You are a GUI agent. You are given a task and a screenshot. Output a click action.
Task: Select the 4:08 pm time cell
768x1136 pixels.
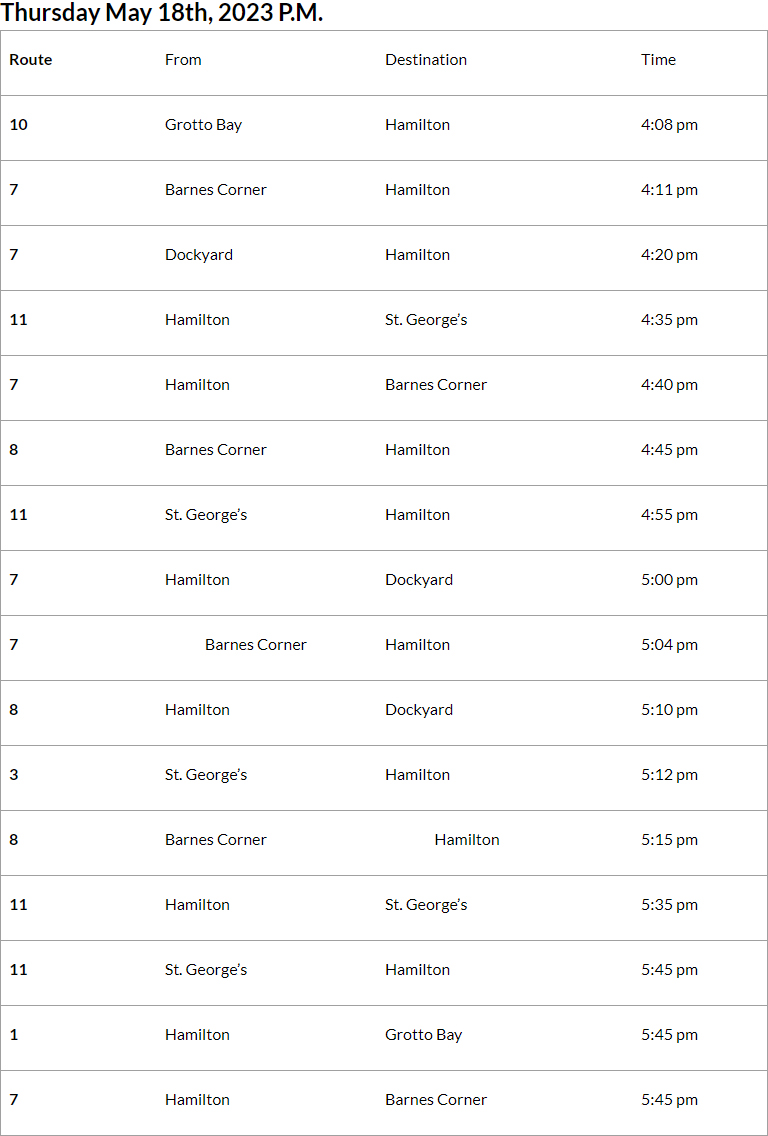pyautogui.click(x=669, y=125)
